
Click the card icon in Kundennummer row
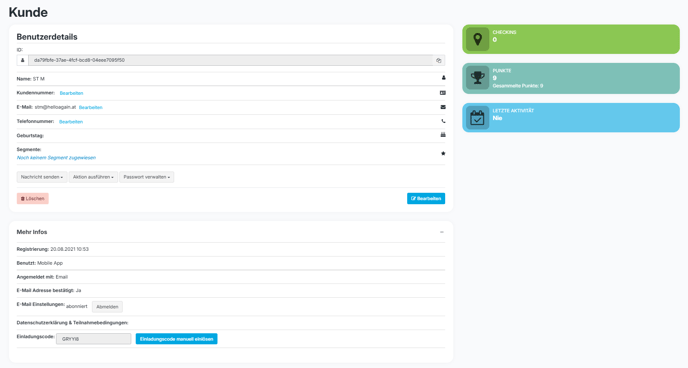coord(443,93)
